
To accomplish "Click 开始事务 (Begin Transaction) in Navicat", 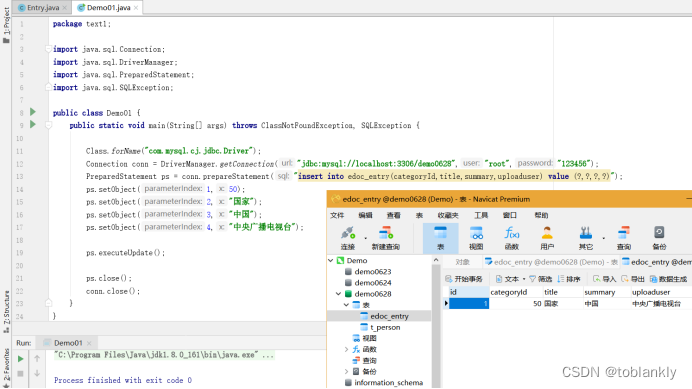I will tap(464, 279).
